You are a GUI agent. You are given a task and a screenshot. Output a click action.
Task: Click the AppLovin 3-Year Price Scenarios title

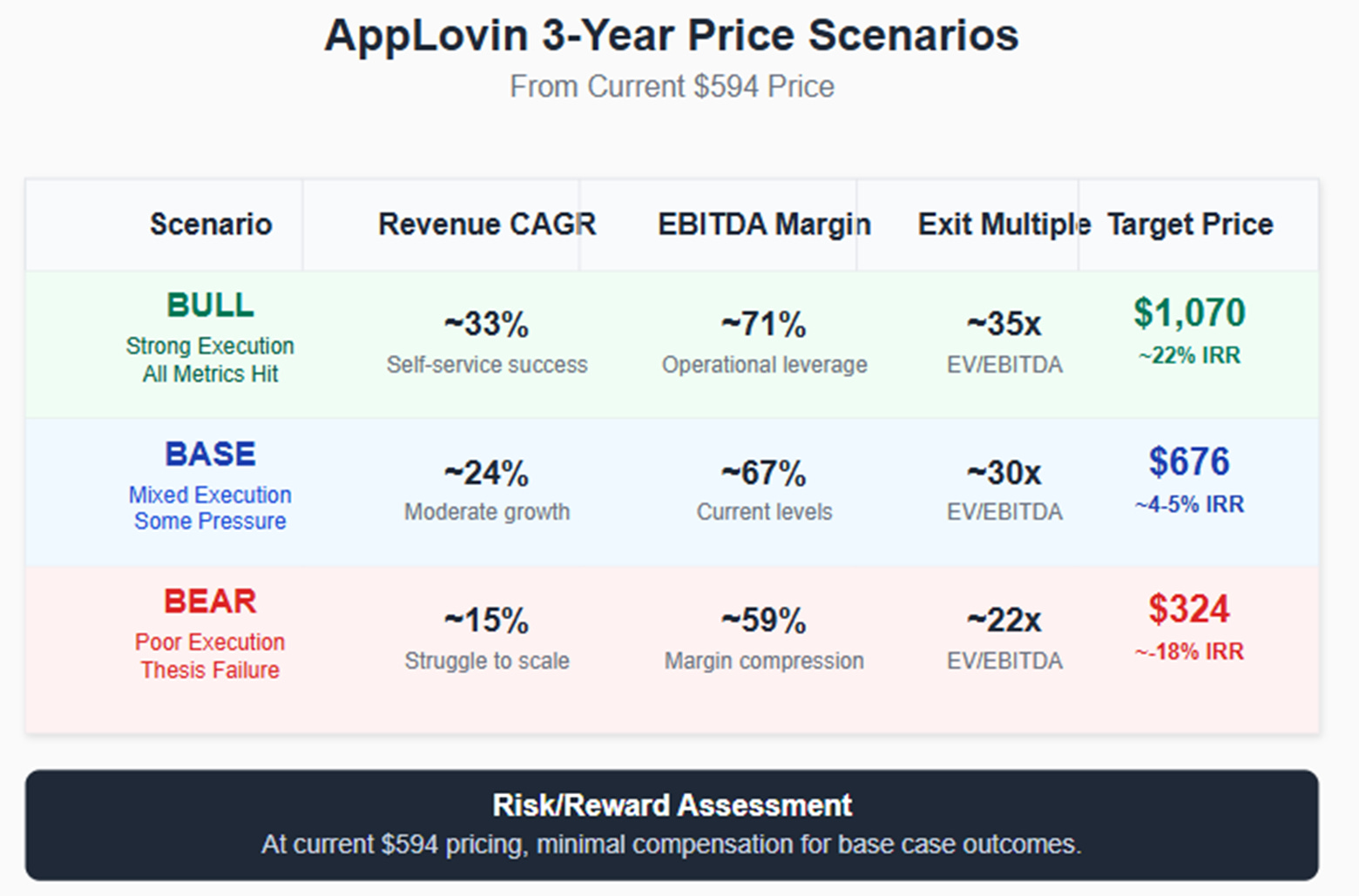[672, 37]
